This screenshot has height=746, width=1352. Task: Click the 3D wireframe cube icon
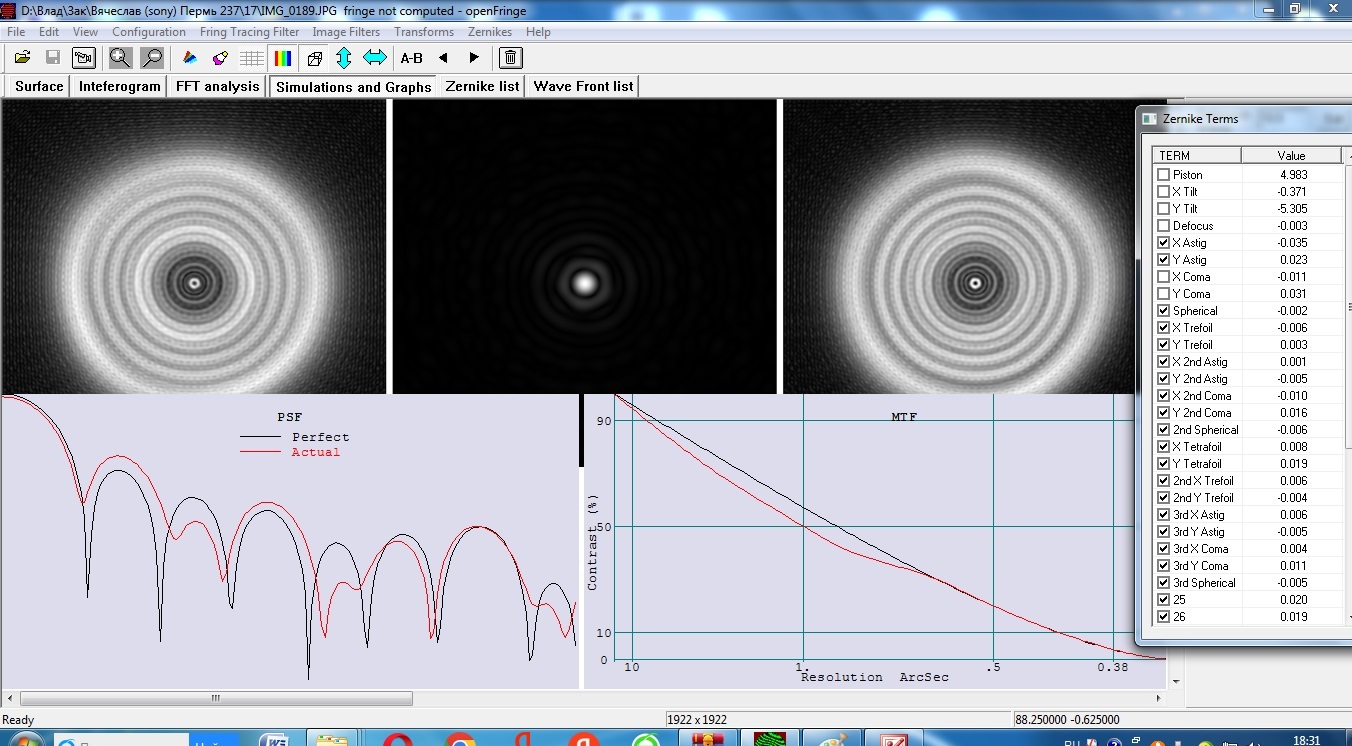314,58
